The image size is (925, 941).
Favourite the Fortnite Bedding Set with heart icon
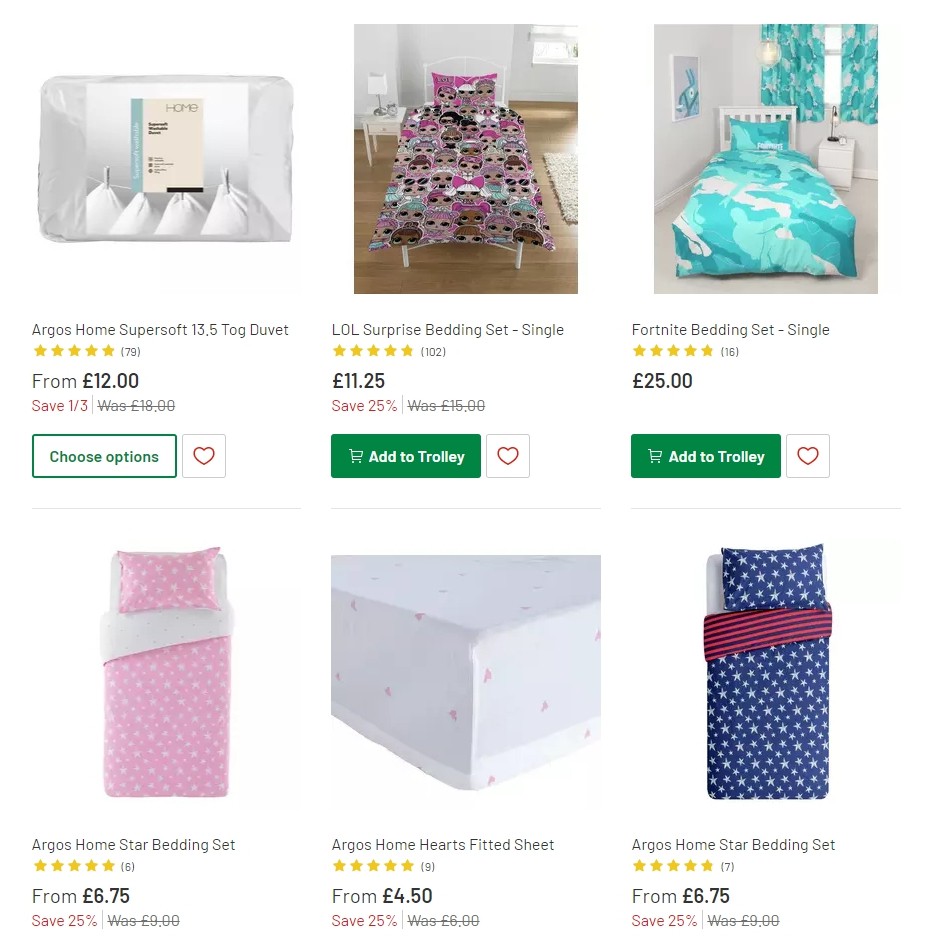808,456
